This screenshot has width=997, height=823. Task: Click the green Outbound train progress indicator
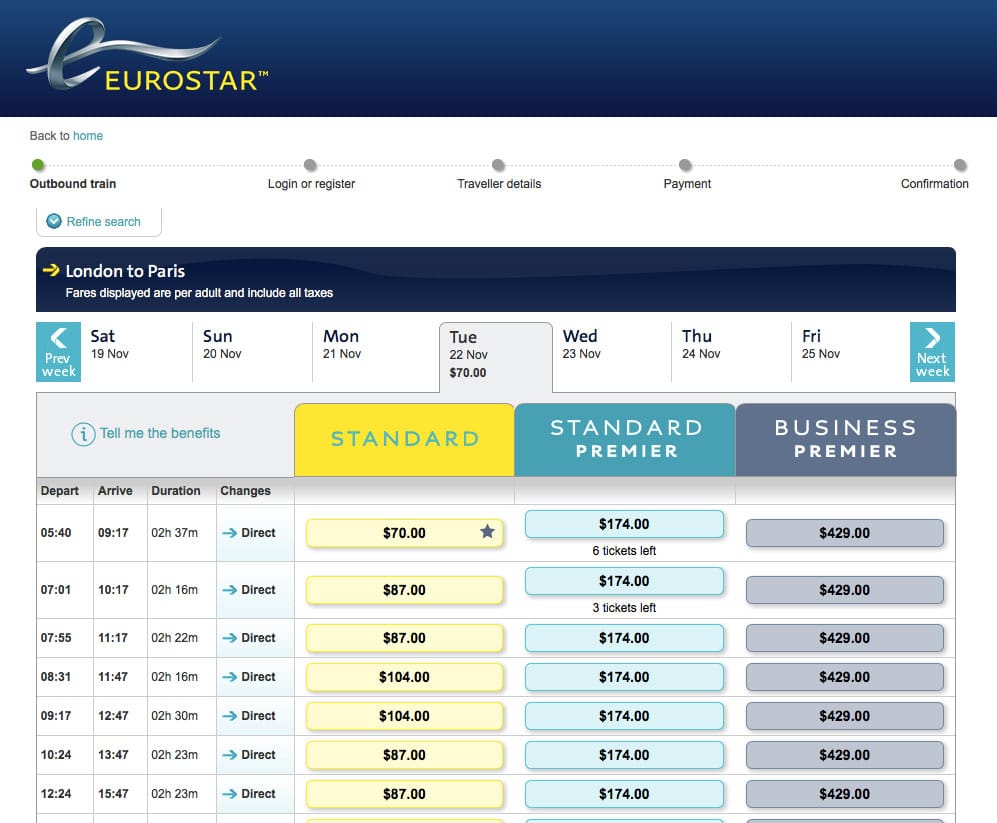click(x=38, y=164)
